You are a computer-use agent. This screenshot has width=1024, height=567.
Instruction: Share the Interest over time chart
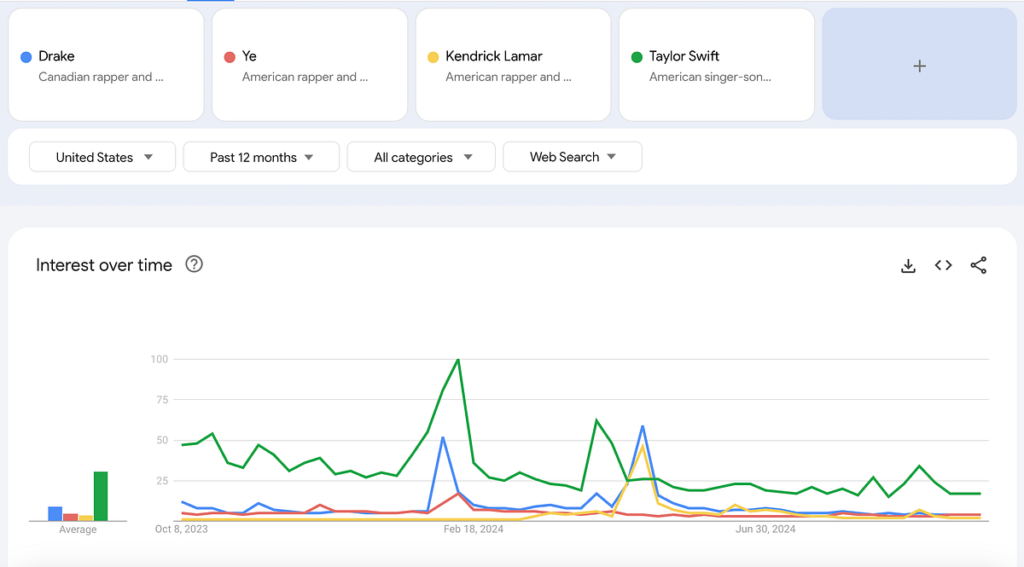[978, 265]
